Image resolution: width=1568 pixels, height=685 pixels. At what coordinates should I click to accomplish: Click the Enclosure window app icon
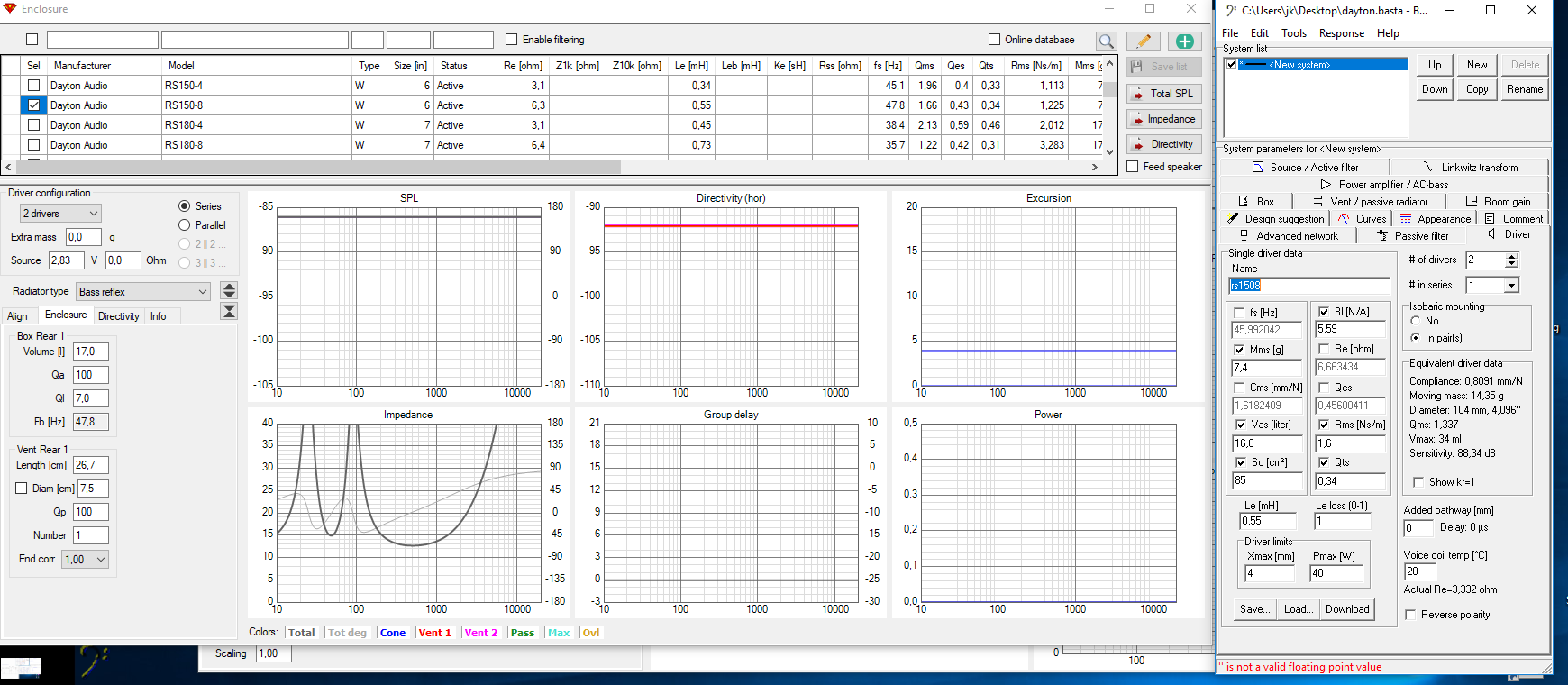(x=10, y=9)
